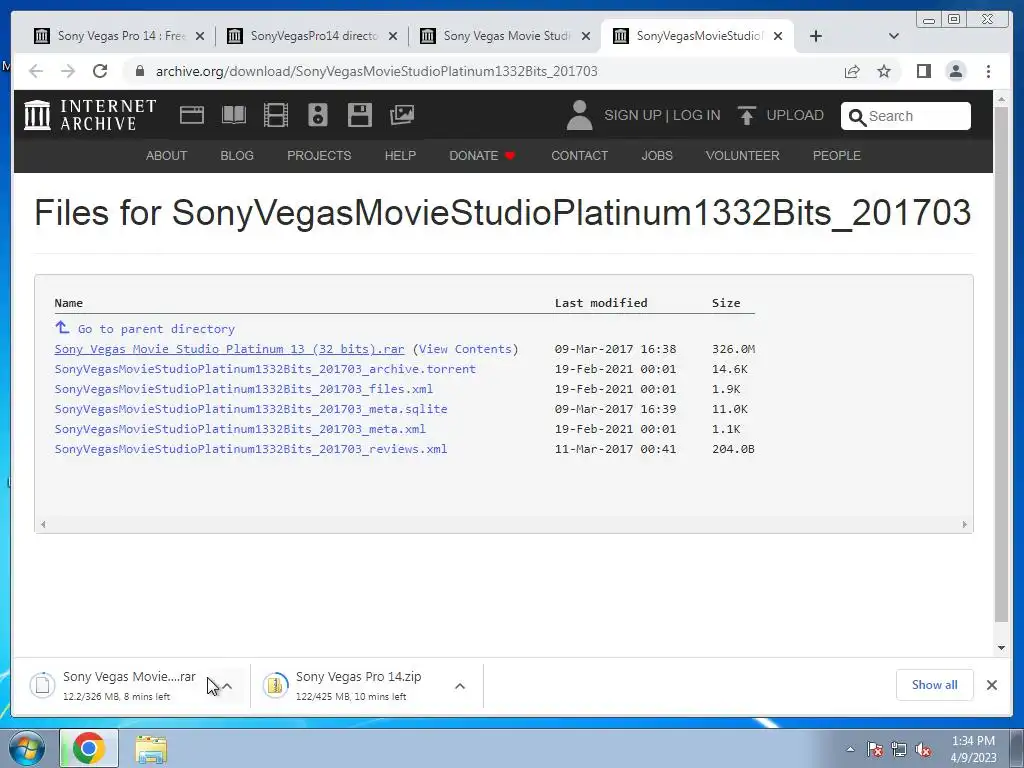
Task: Switch to the 'SonyVegasPro14 directory' tab
Action: [x=313, y=36]
